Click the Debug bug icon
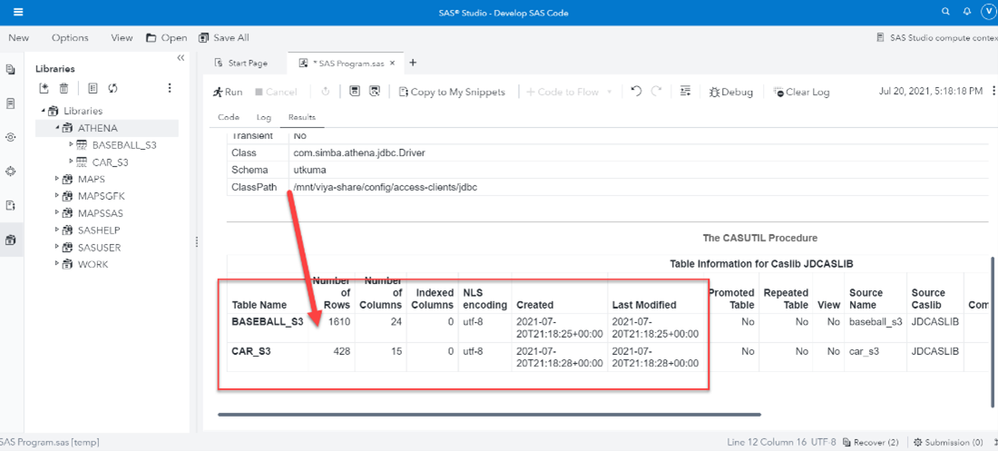Screen dimensions: 998x451 (x=731, y=92)
